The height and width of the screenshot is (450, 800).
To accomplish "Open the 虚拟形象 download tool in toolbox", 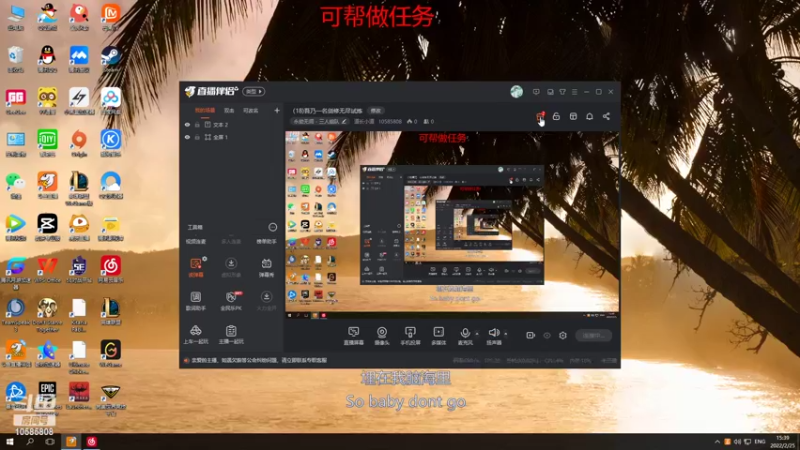I will coord(231,267).
